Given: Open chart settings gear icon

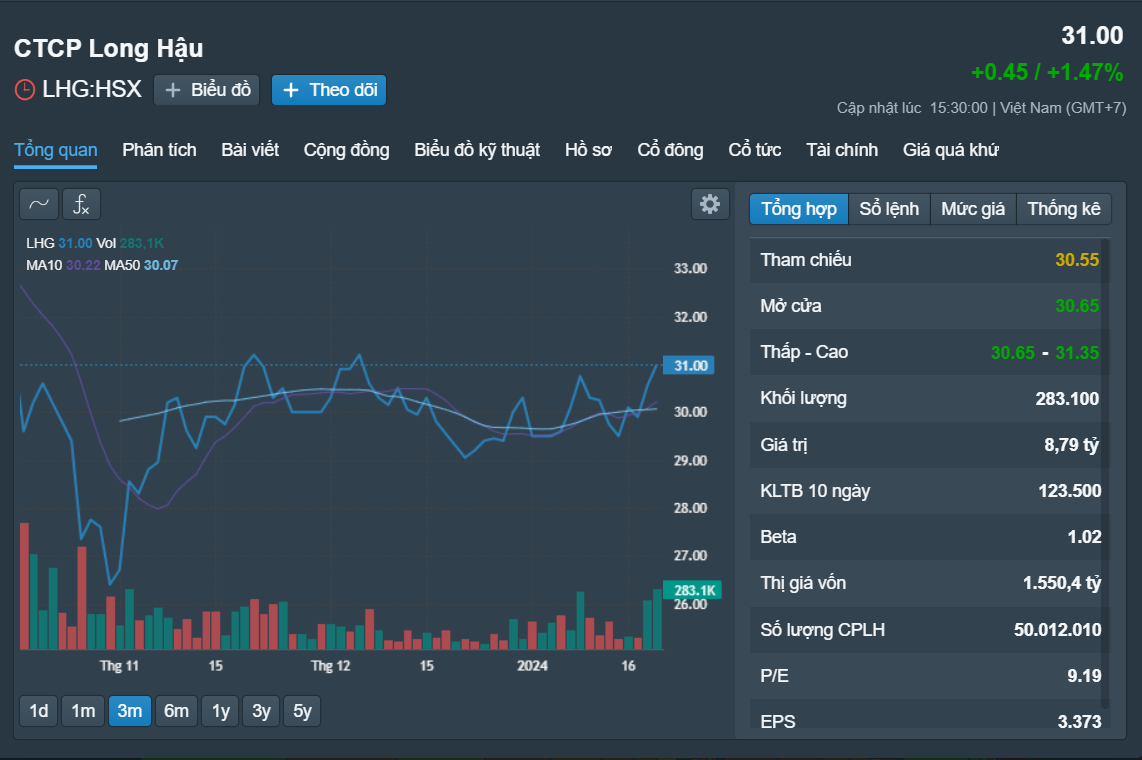Looking at the screenshot, I should point(710,204).
